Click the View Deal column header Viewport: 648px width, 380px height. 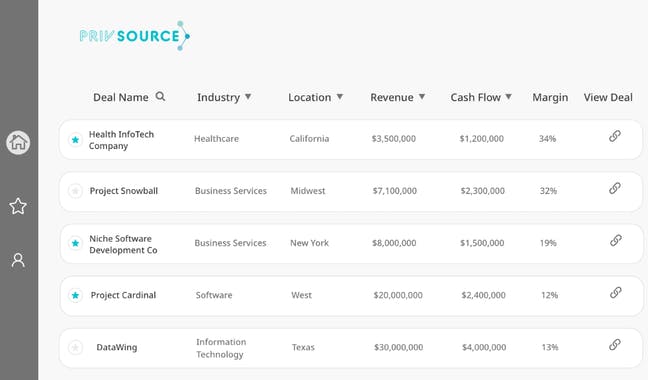click(608, 97)
